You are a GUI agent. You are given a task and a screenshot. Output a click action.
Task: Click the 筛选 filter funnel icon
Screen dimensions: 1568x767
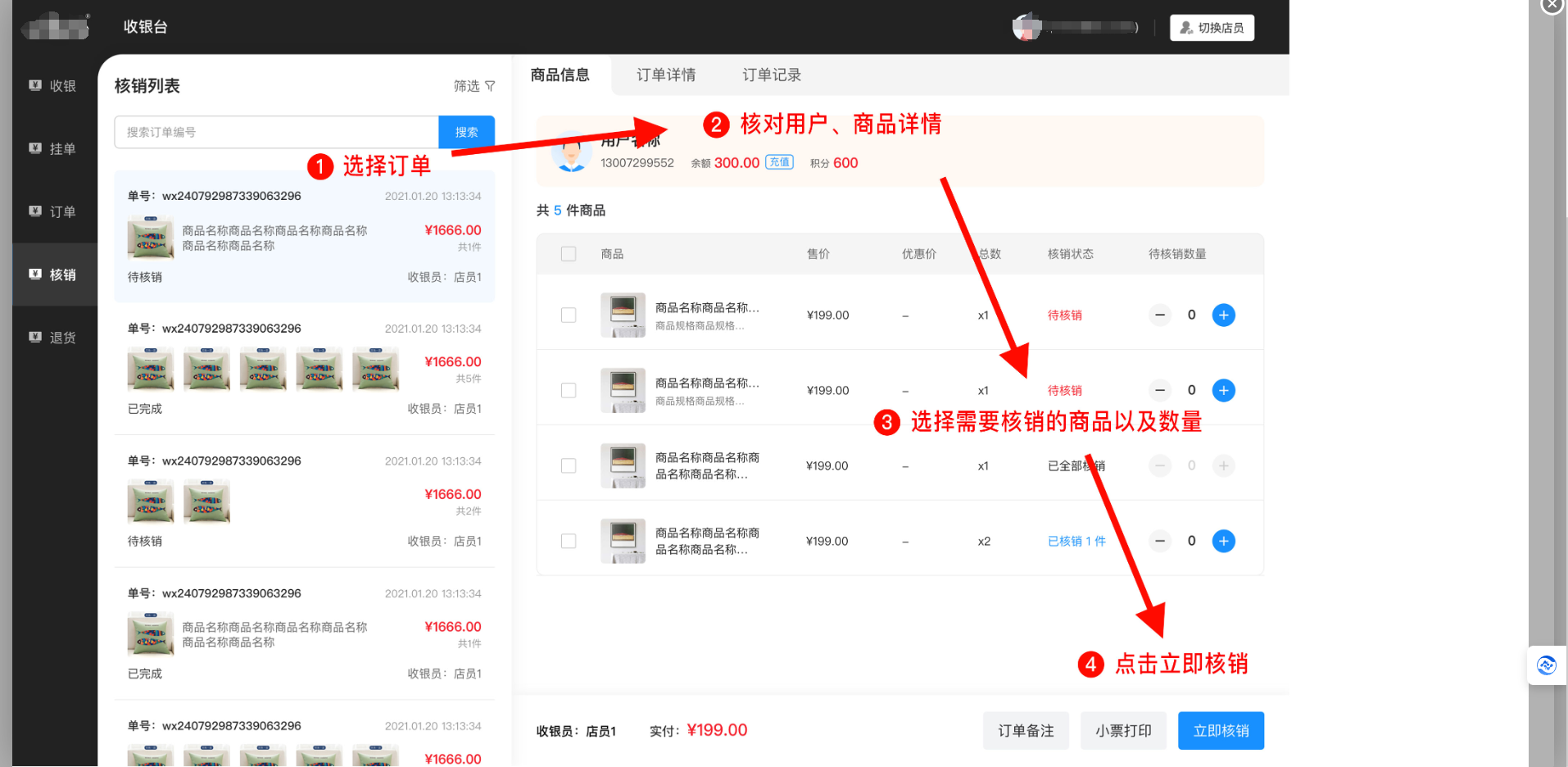coord(490,86)
